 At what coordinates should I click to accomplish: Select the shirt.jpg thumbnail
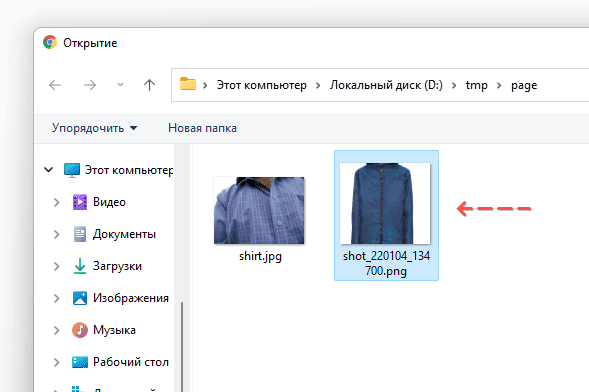coord(259,210)
